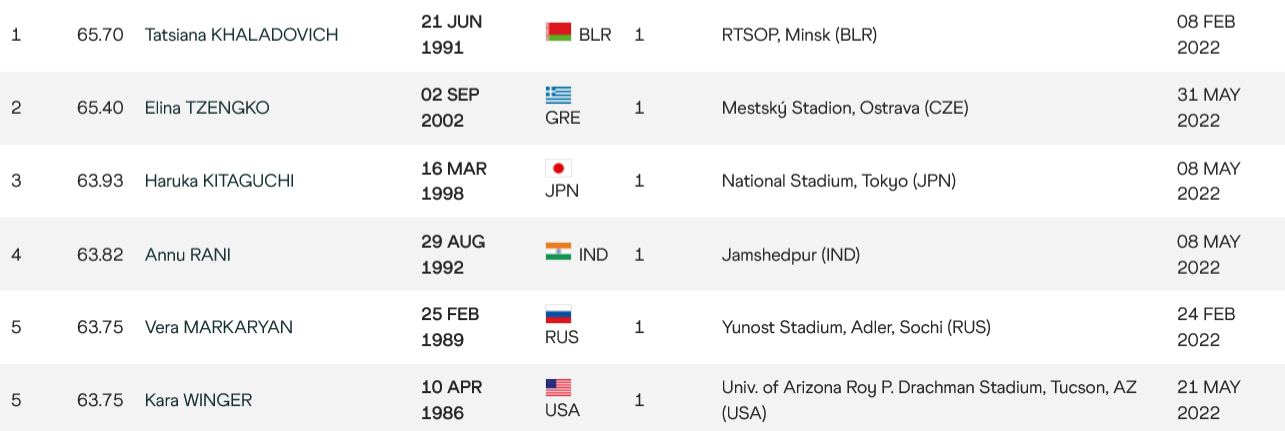
Task: Open Vera MARKARYAN athlete profile
Action: 219,328
